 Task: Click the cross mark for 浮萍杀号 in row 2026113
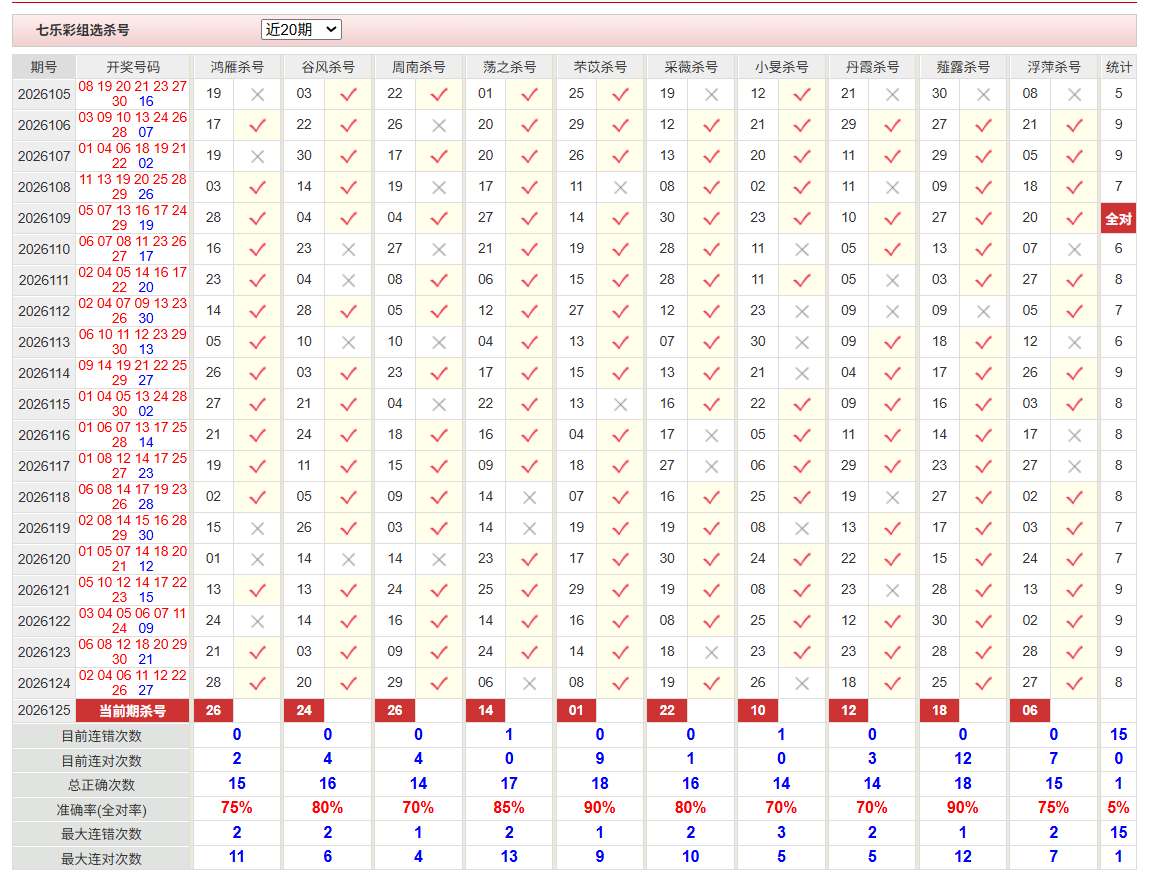[x=1075, y=342]
